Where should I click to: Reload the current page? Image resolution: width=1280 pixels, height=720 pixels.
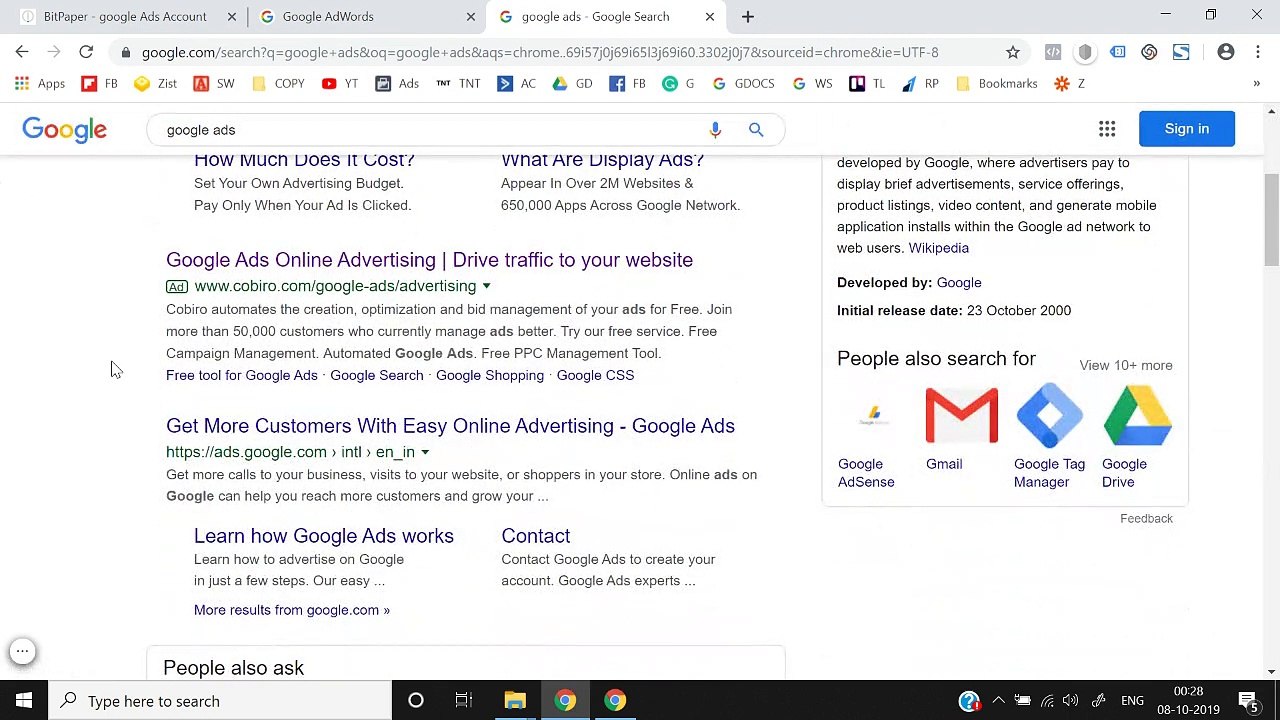(86, 52)
